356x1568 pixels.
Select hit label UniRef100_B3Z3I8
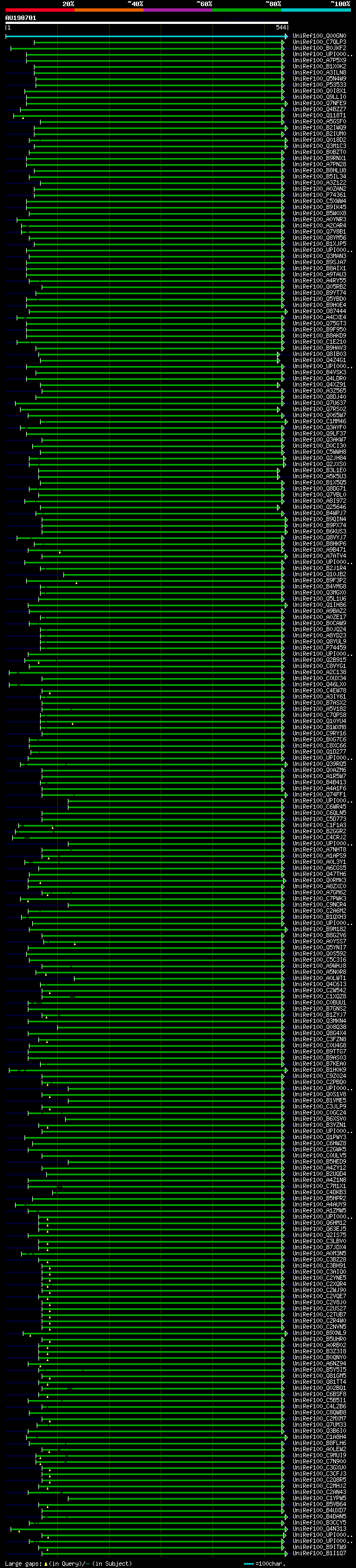319,1351
